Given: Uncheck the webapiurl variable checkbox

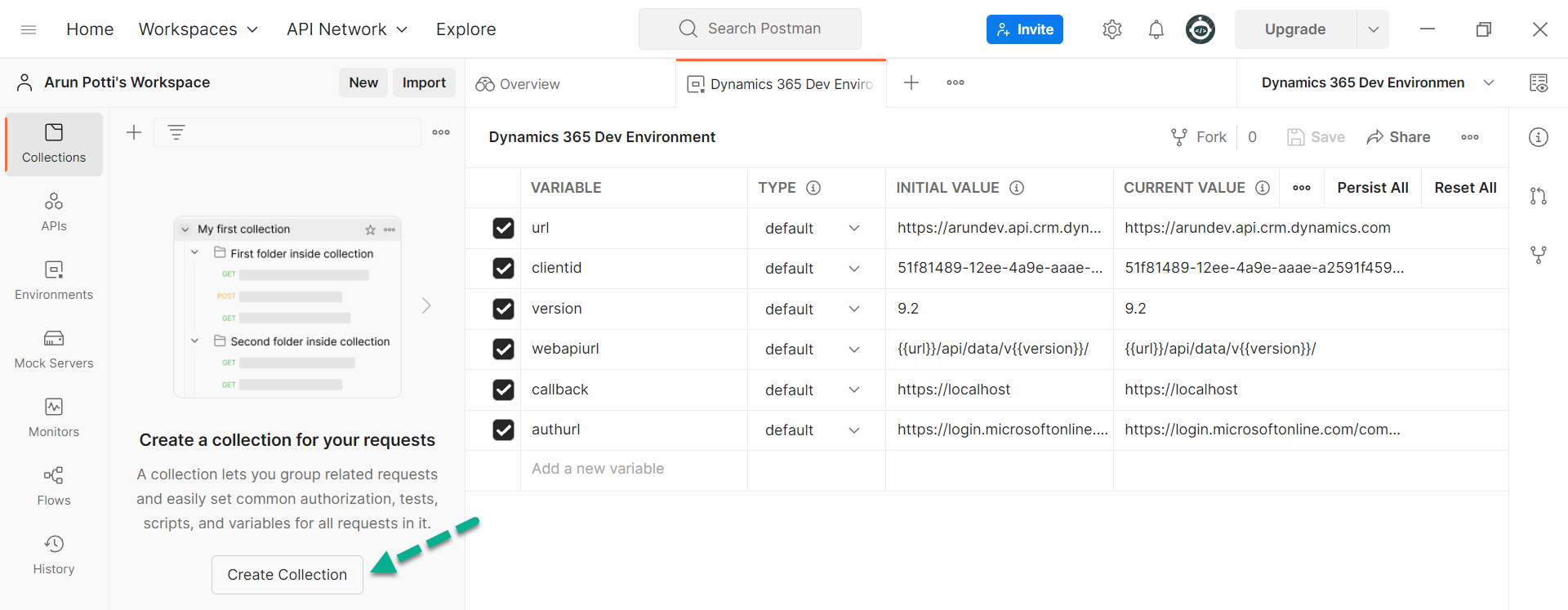Looking at the screenshot, I should [504, 349].
